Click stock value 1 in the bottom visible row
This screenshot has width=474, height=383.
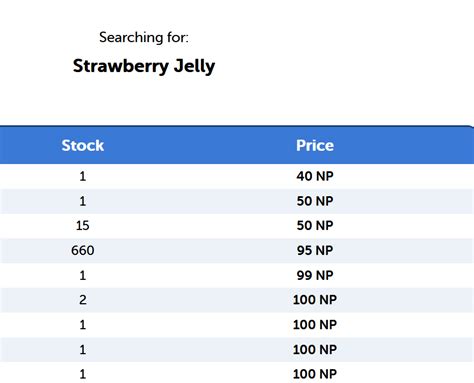(x=83, y=374)
